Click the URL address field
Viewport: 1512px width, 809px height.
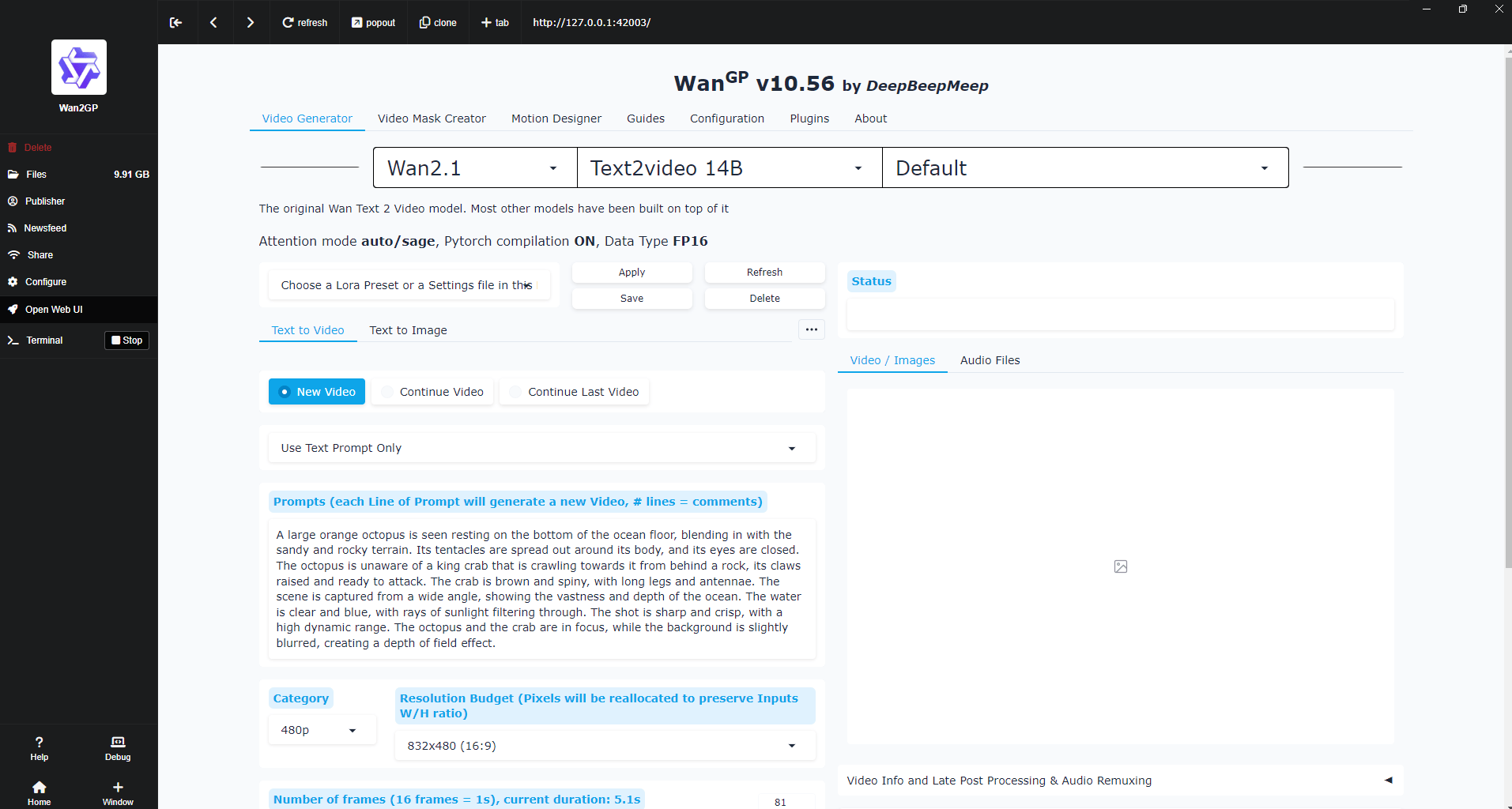click(592, 22)
